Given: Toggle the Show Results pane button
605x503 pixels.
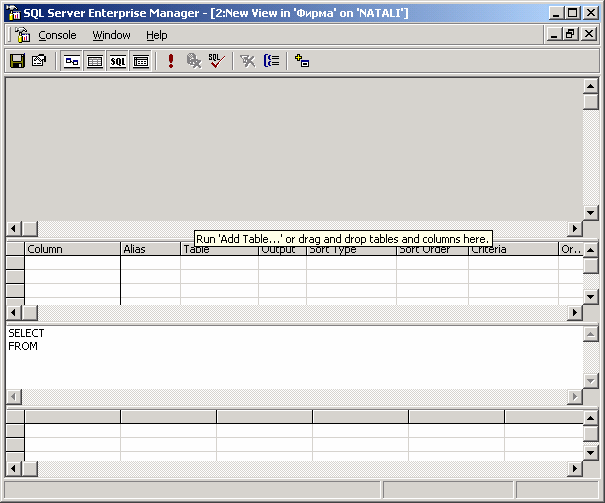Looking at the screenshot, I should [141, 61].
